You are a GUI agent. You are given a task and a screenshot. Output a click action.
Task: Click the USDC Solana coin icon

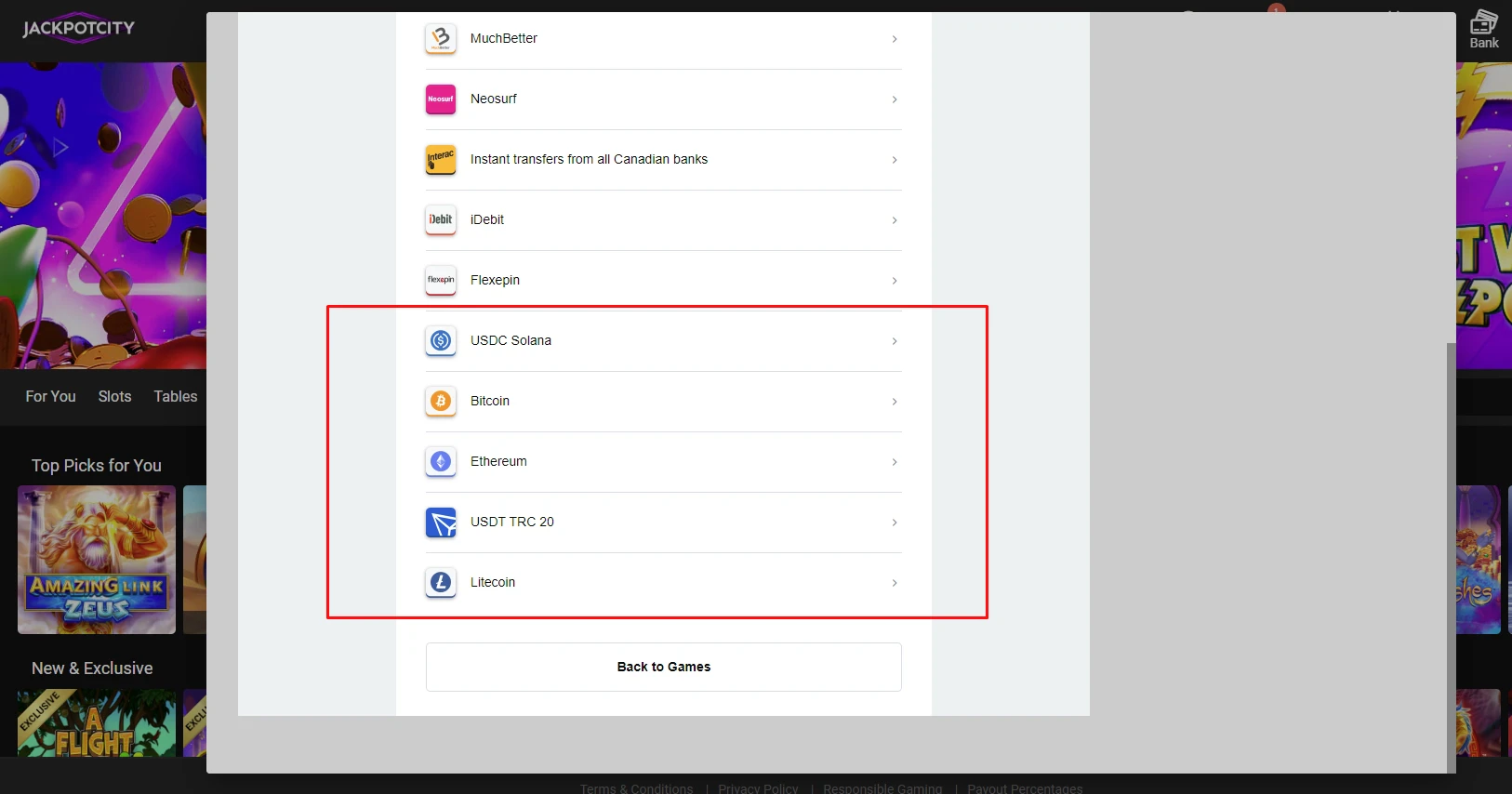click(441, 341)
